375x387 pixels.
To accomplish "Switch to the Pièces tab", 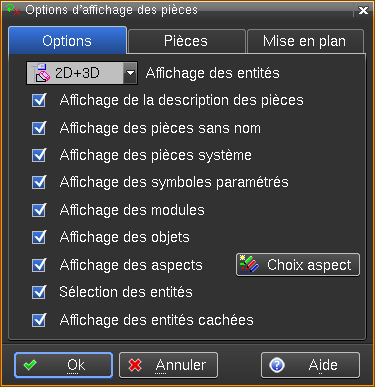I will (187, 41).
